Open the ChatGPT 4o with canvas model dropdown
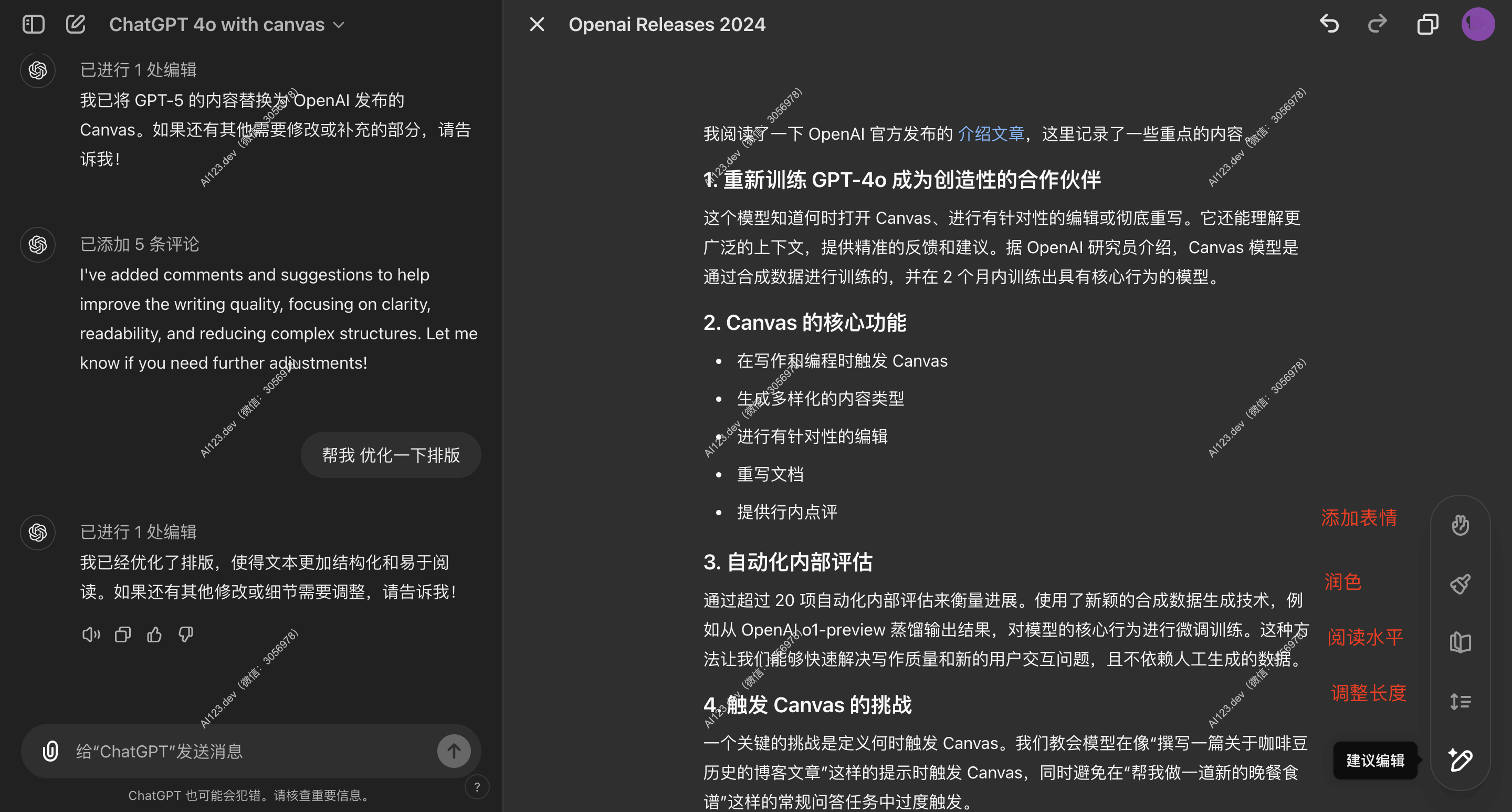The image size is (1512, 812). (x=227, y=24)
